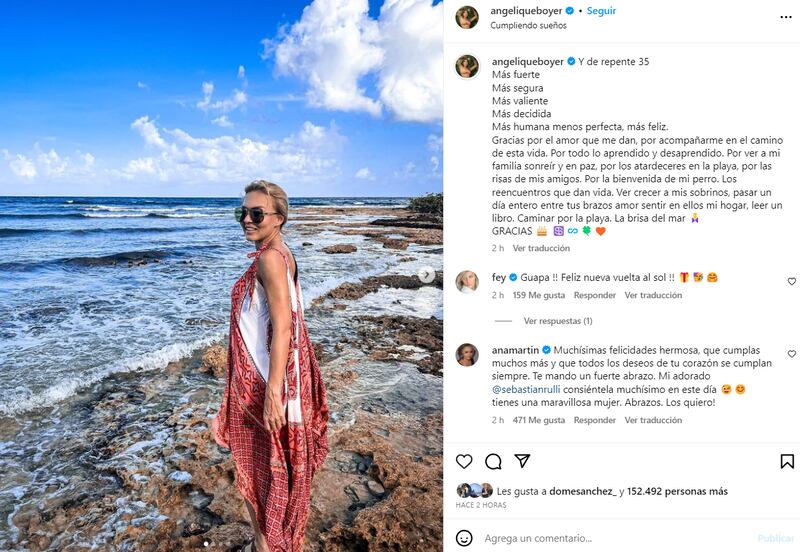
Task: Open fey's profile avatar
Action: (467, 282)
